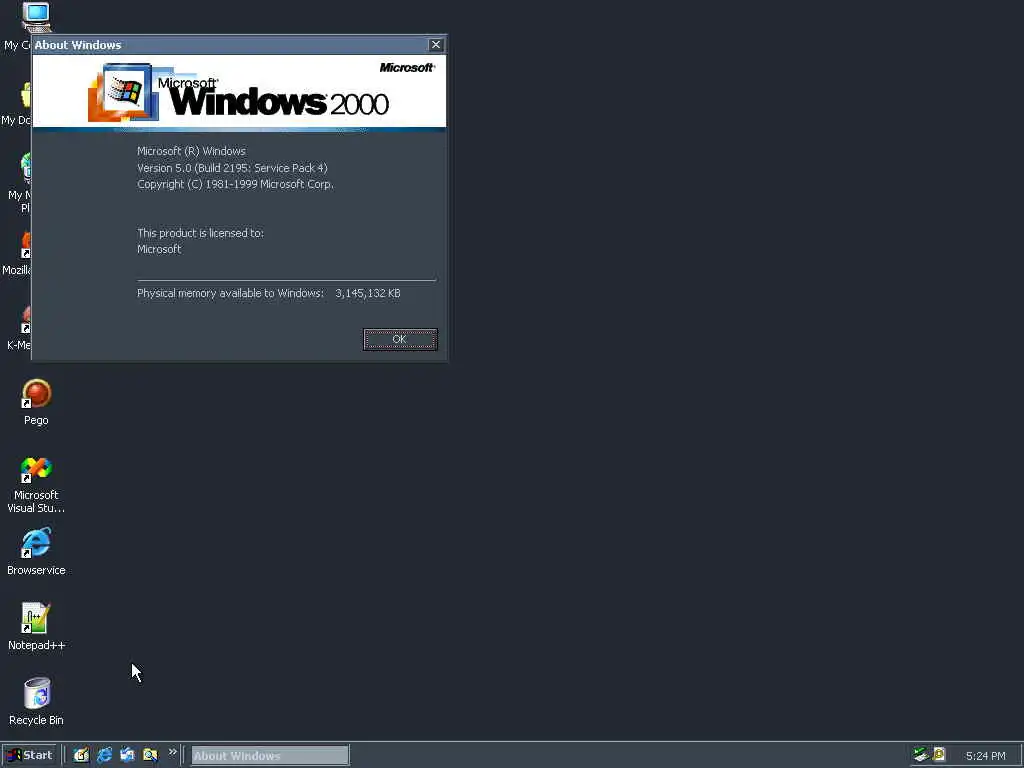Launch Outlook Express from Quick Launch
Screen dimensions: 1024x768
coord(127,755)
